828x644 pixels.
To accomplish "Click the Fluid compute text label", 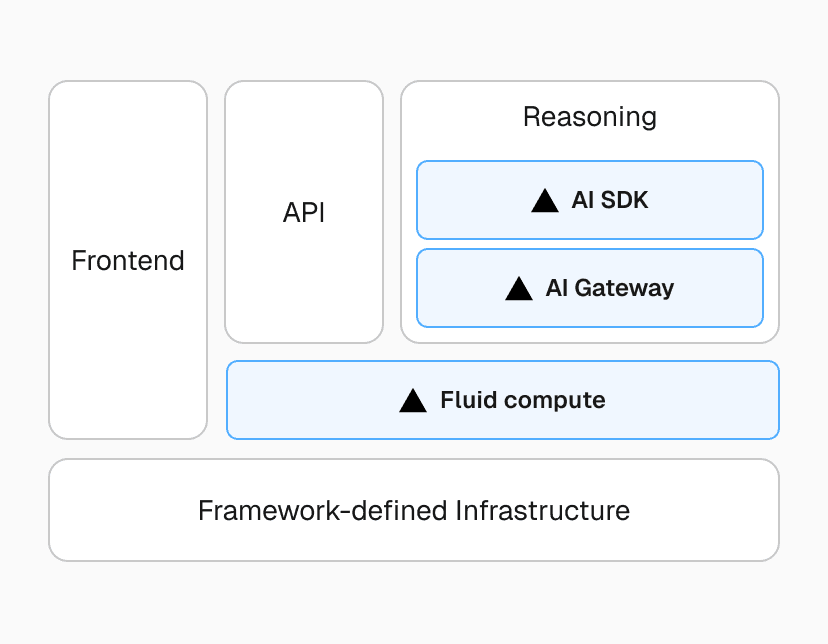I will point(523,401).
